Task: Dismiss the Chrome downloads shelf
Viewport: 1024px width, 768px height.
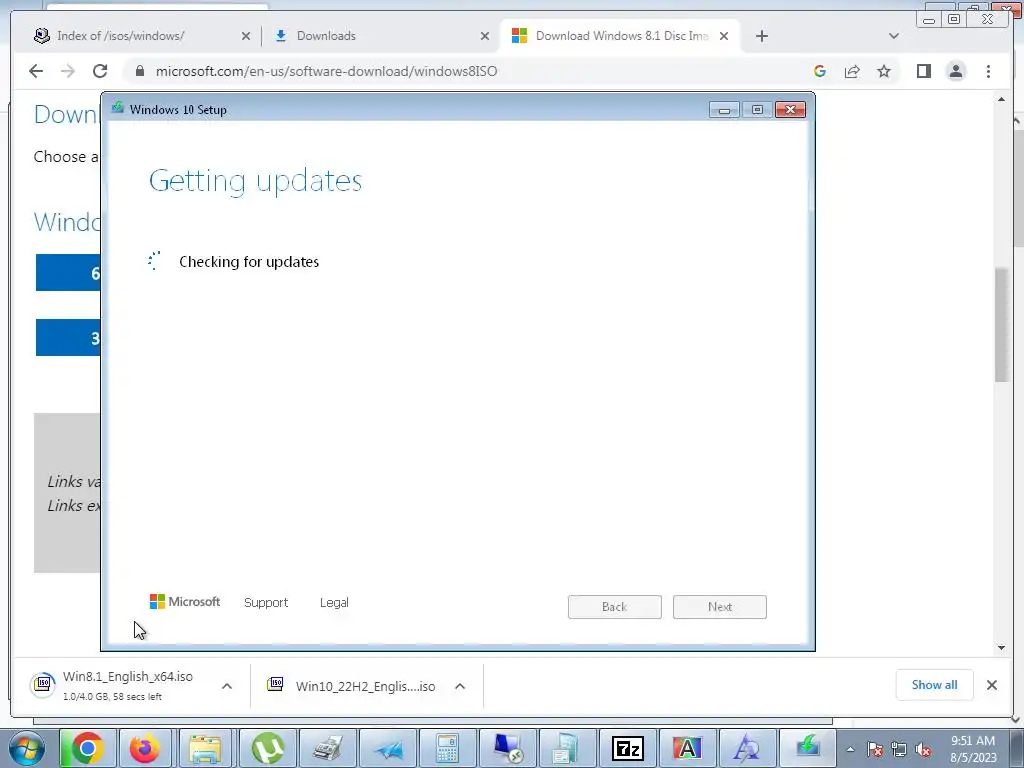Action: (x=991, y=684)
